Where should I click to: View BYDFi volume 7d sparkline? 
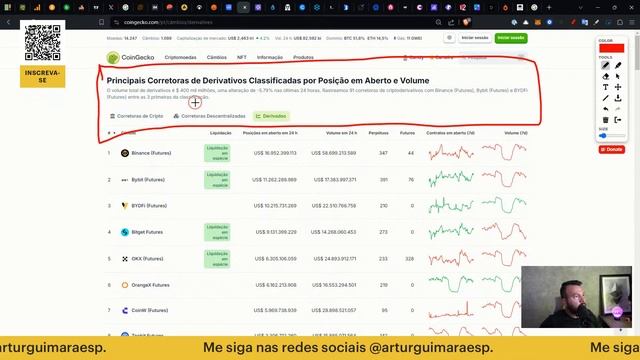504,205
